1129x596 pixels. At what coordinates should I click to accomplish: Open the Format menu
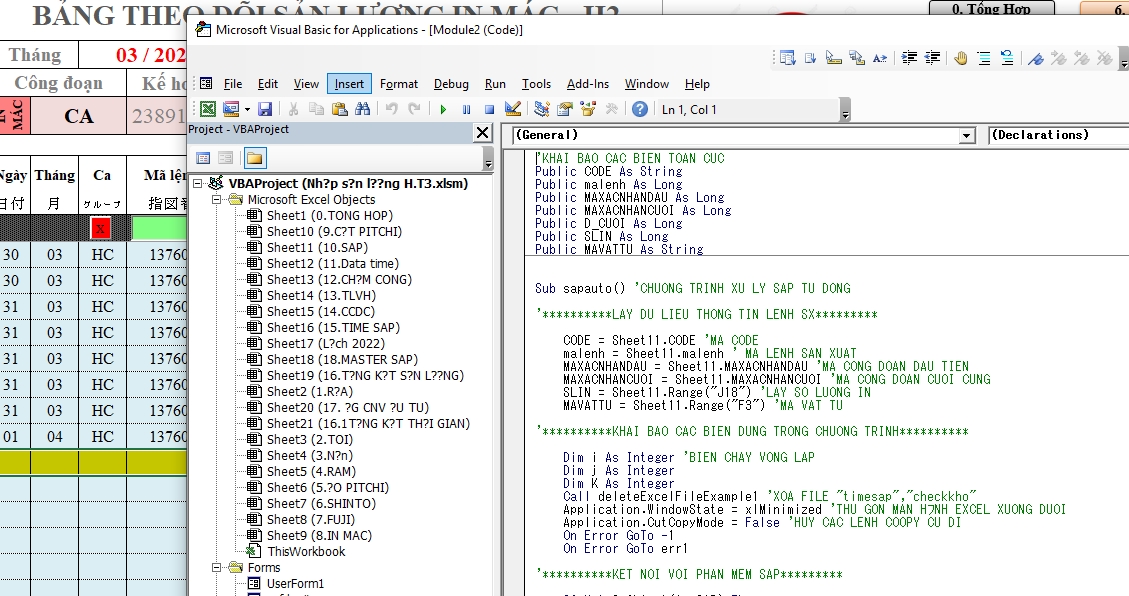tap(399, 84)
